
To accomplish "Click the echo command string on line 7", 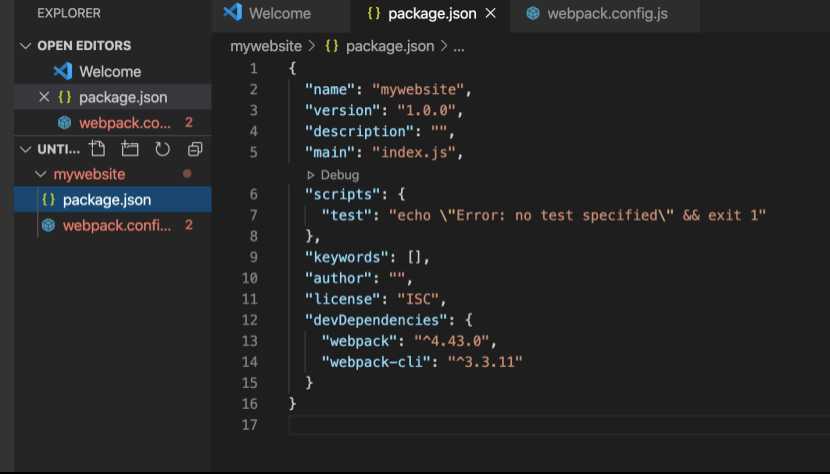I will tap(578, 216).
